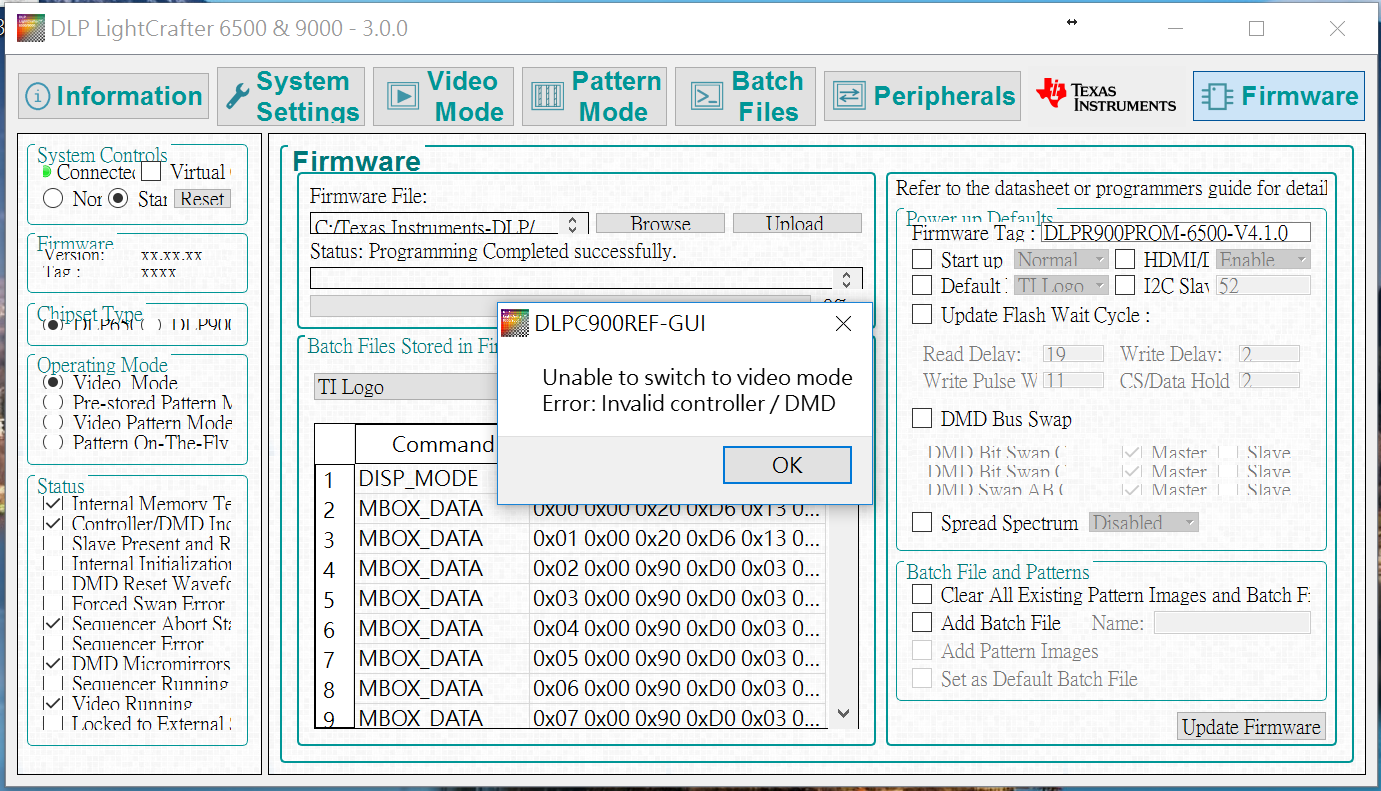This screenshot has width=1381, height=791.
Task: Switch to Peripherals tab
Action: pos(922,96)
